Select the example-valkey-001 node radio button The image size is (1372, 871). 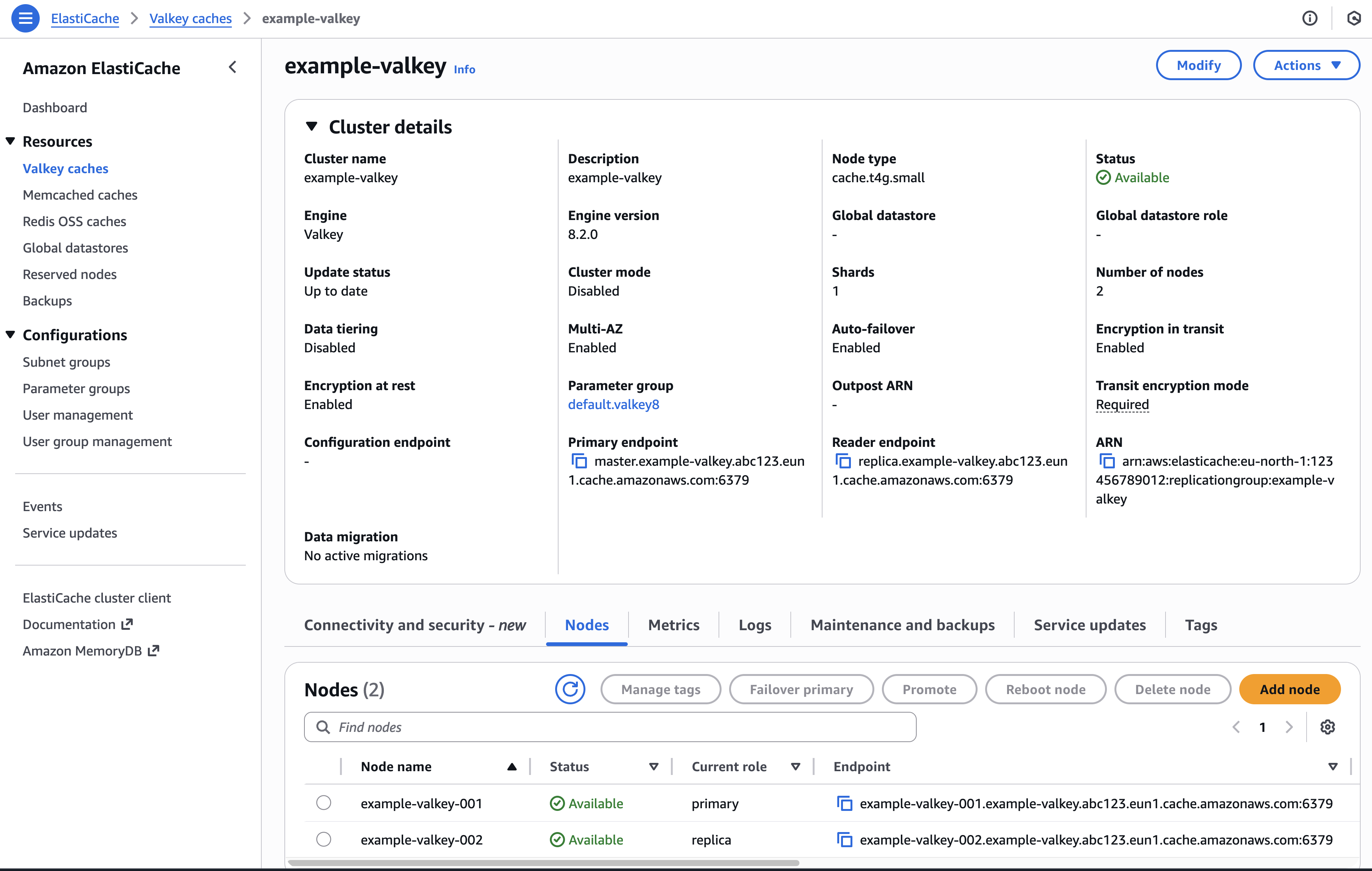324,803
